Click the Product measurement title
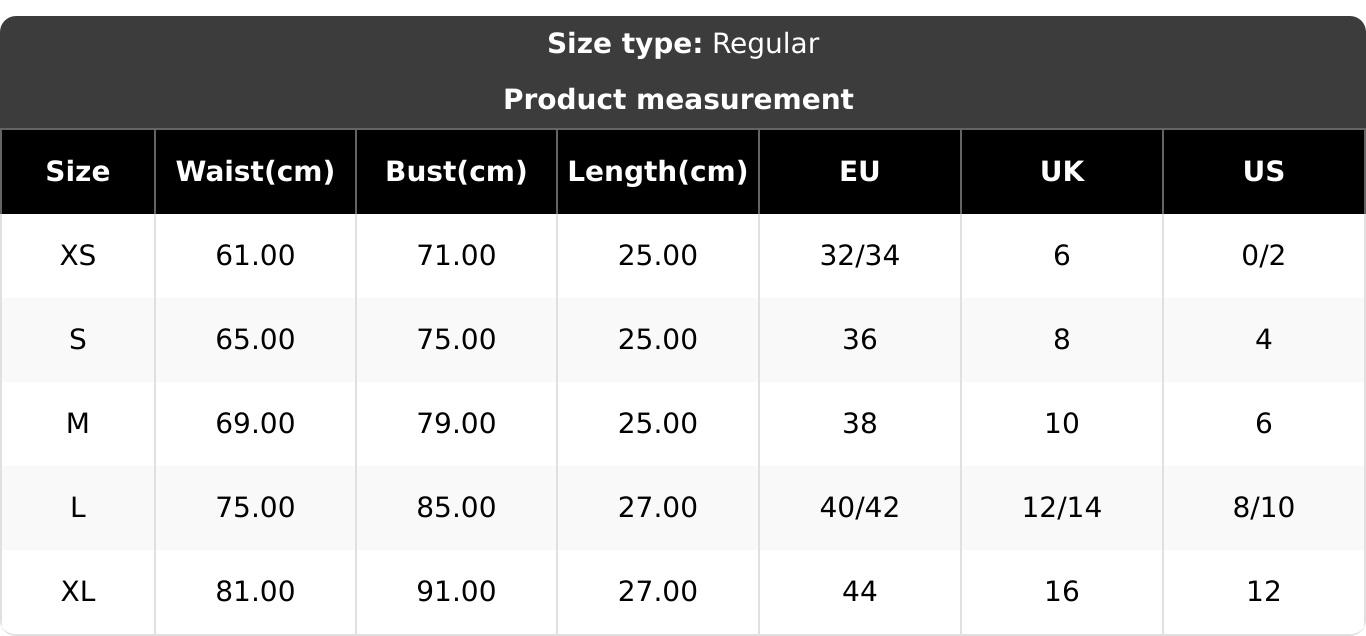 pyautogui.click(x=678, y=100)
